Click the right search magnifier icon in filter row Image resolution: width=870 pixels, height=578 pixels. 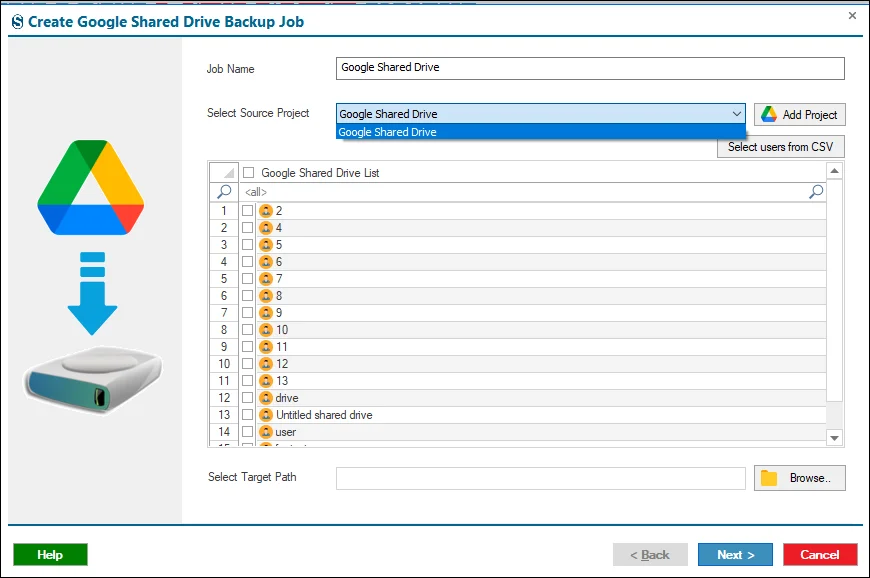tap(816, 192)
